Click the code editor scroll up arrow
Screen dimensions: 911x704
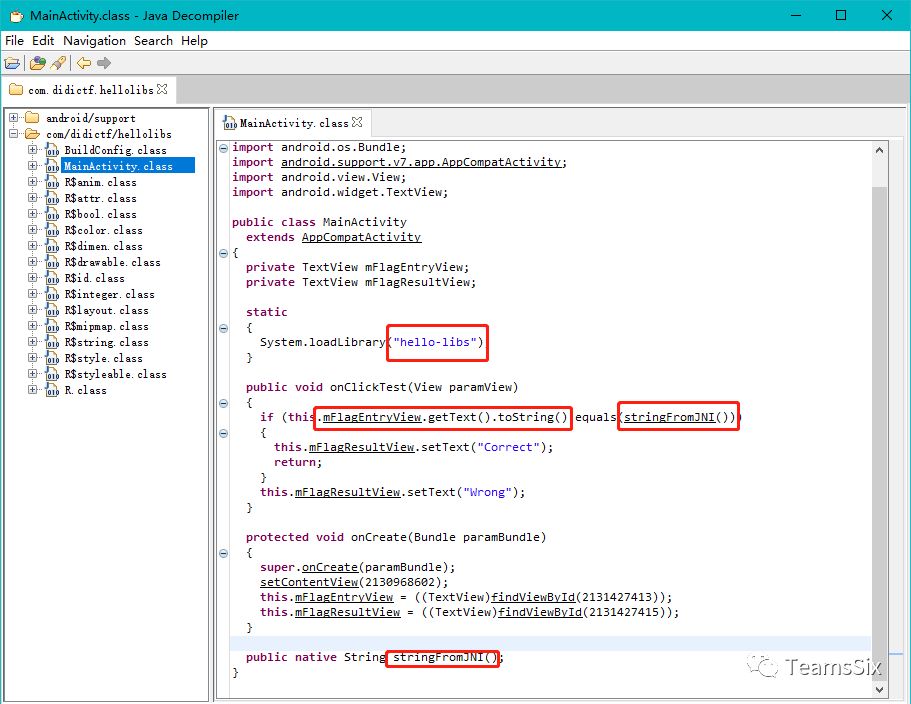[x=879, y=150]
